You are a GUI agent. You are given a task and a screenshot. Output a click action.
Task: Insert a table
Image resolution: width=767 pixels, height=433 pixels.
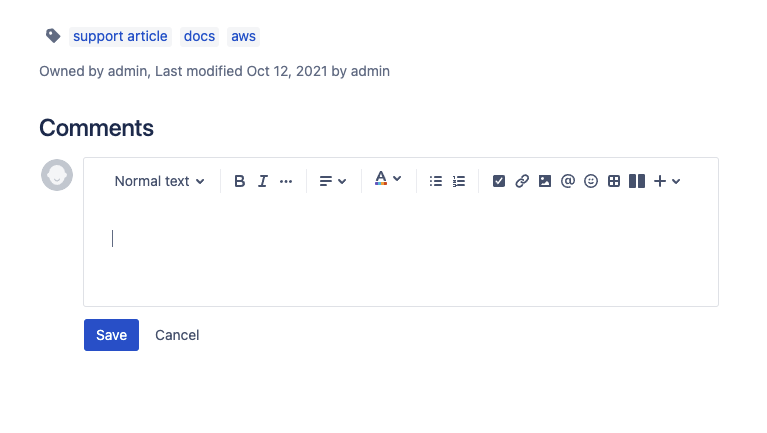point(614,181)
